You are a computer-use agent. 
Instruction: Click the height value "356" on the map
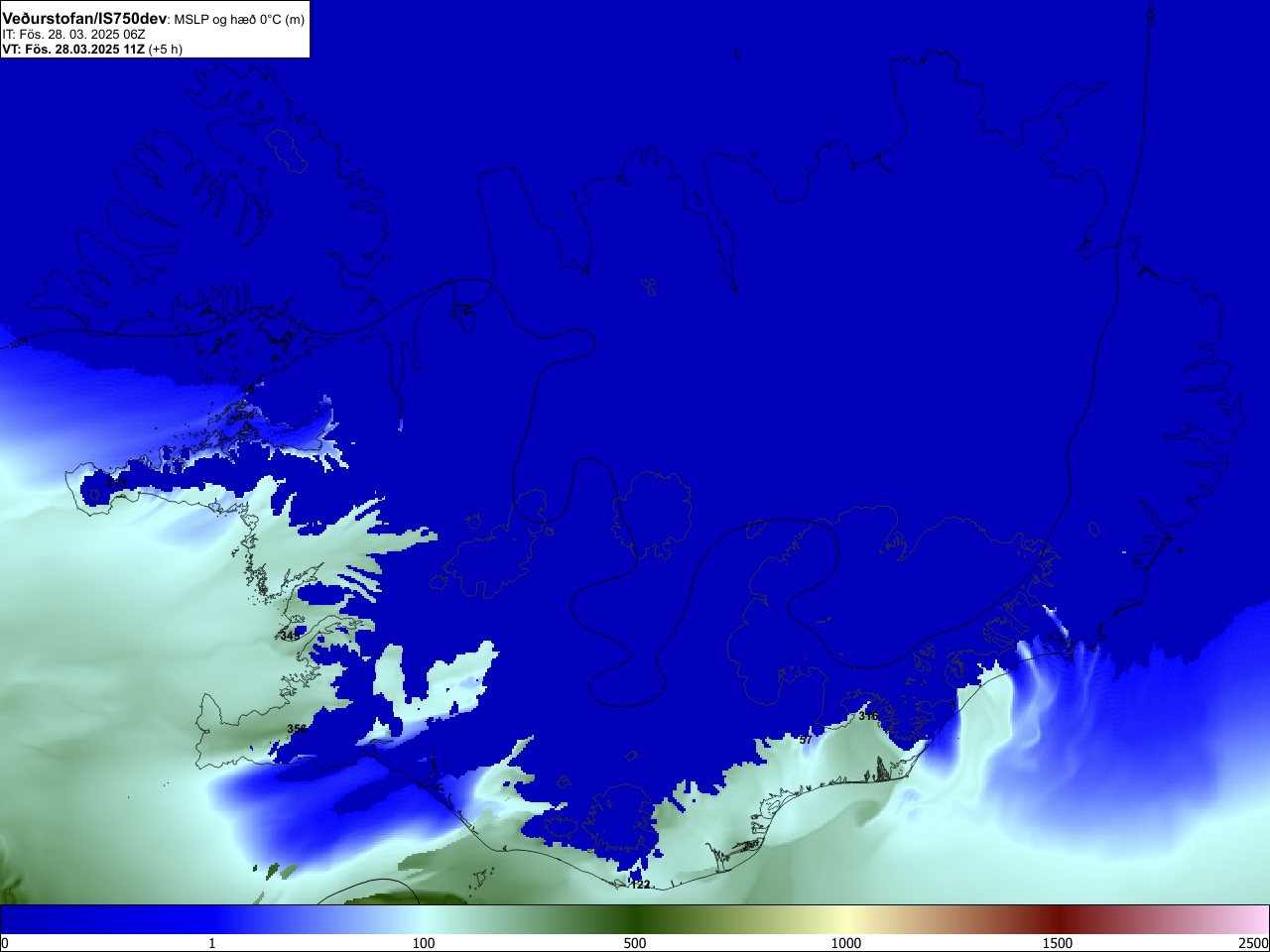pos(297,729)
